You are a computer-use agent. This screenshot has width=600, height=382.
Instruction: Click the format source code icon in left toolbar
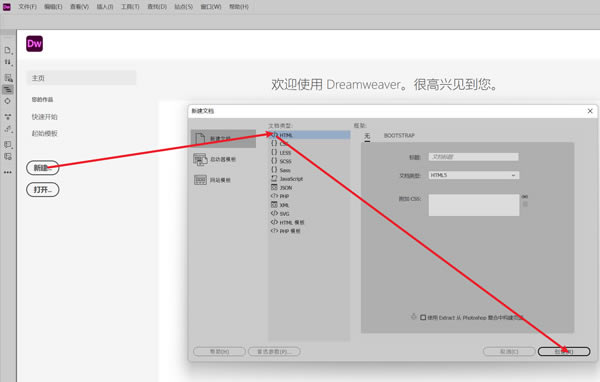coord(8,129)
